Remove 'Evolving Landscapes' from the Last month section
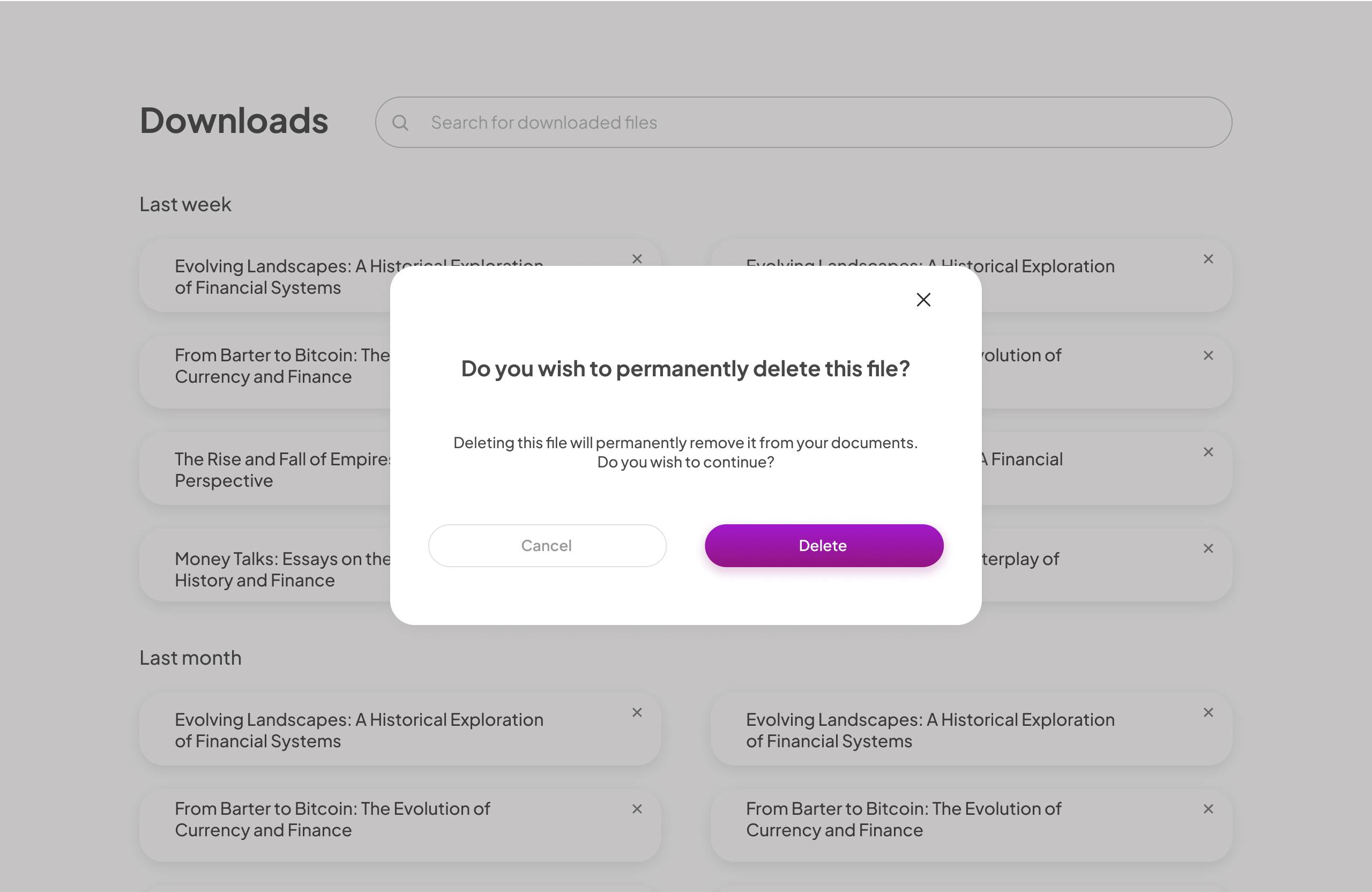This screenshot has width=1372, height=892. (x=638, y=712)
